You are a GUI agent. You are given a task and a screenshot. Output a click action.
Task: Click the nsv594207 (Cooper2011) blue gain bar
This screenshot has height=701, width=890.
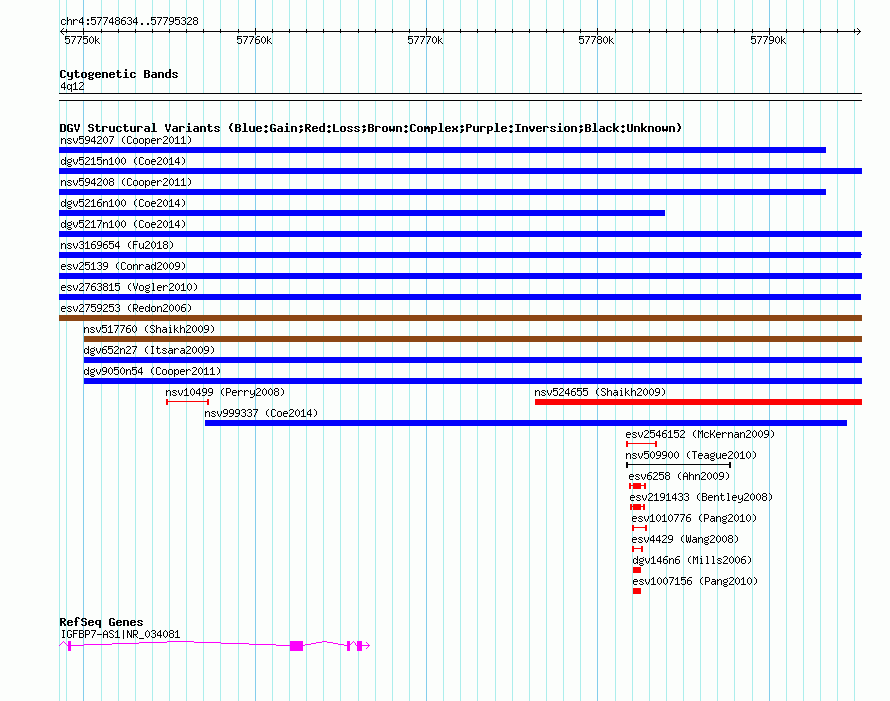click(x=442, y=150)
